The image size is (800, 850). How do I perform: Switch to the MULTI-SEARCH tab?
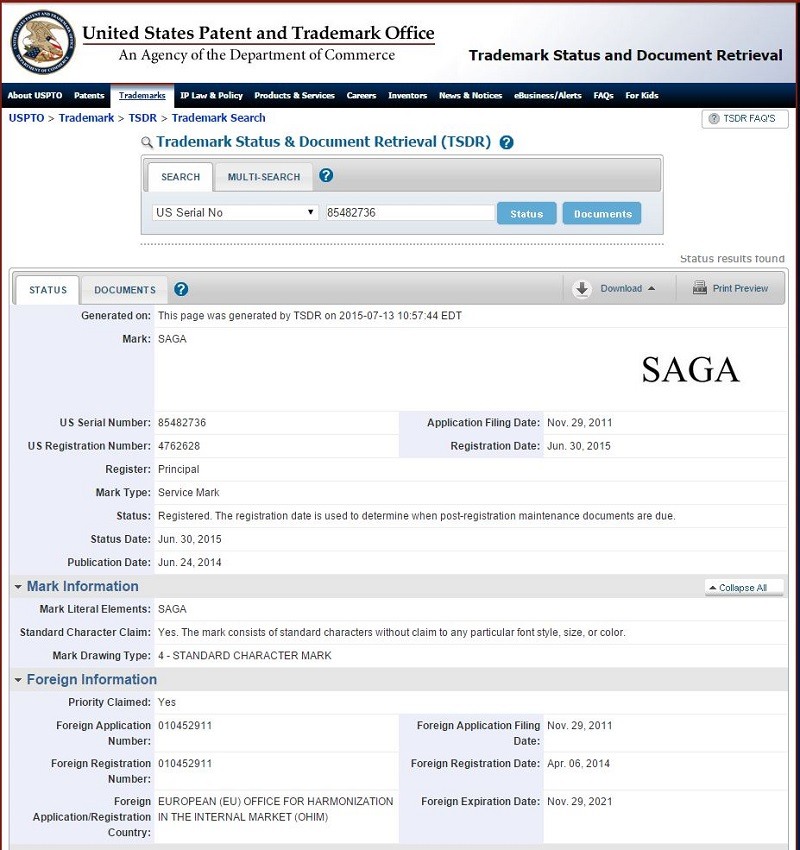click(263, 177)
